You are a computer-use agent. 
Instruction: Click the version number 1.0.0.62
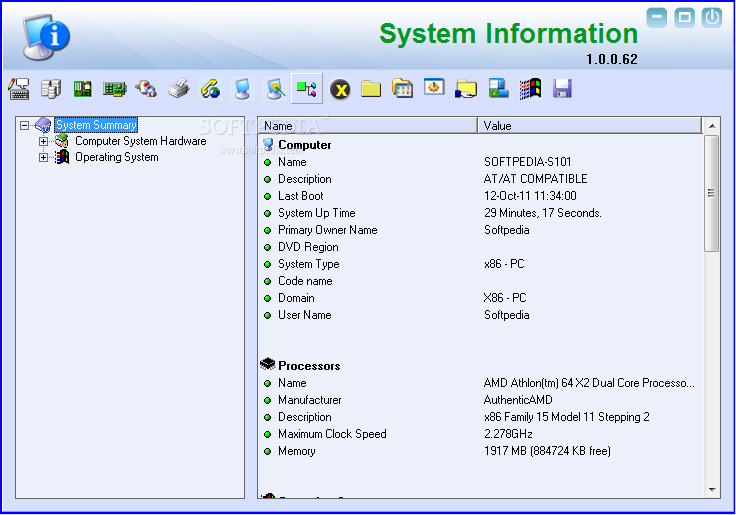(612, 60)
